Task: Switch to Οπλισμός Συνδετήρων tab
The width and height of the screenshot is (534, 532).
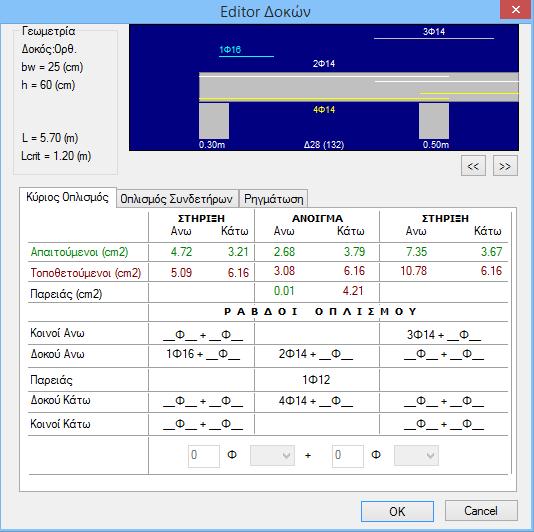Action: [x=176, y=199]
